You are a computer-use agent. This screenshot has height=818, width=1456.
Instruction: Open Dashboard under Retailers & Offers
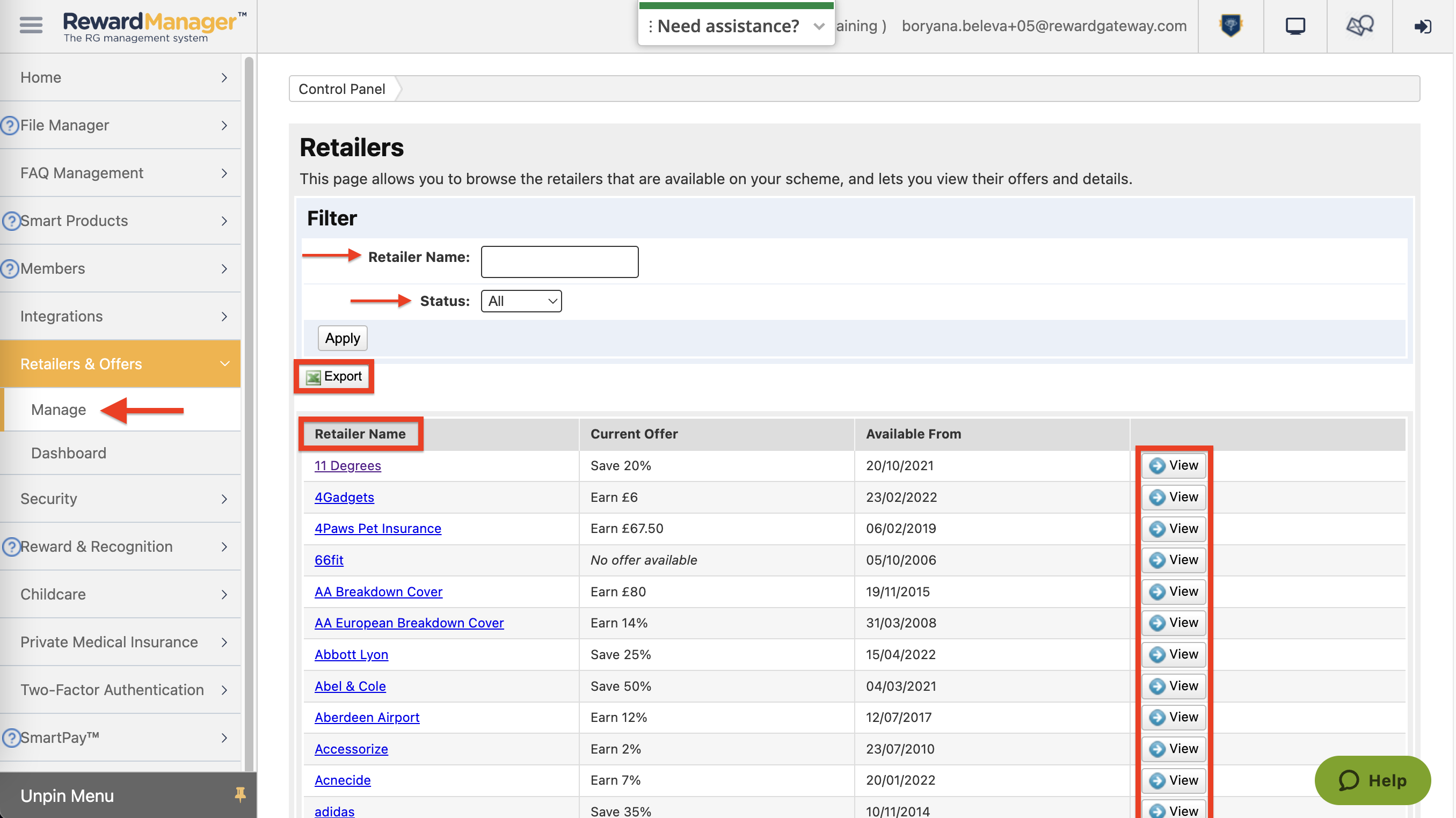[68, 453]
